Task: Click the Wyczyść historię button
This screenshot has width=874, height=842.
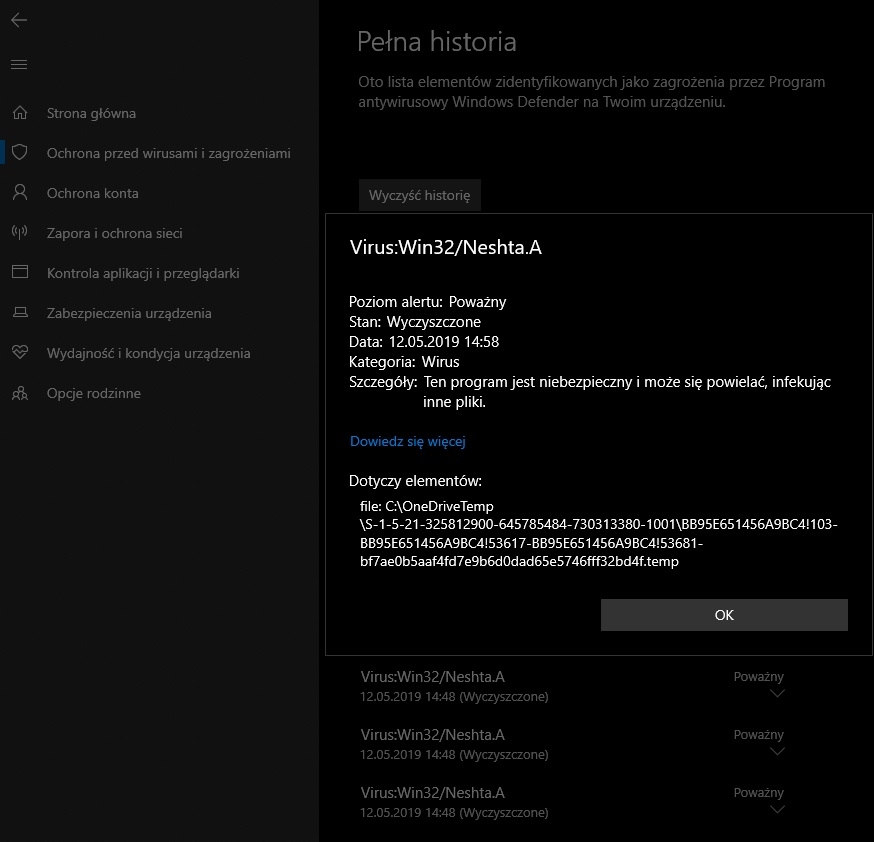Action: pyautogui.click(x=420, y=196)
